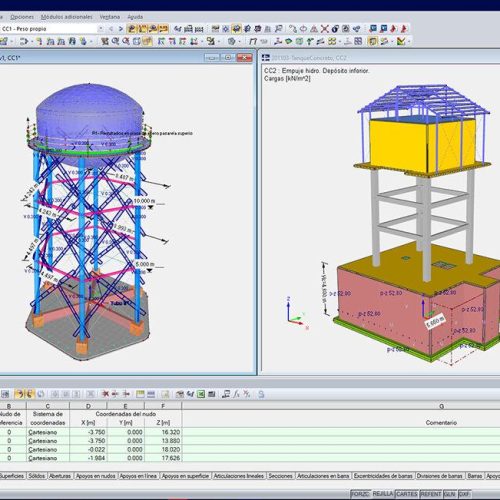Click the formula fx icon in table toolbar
500x500 pixels.
(236, 394)
